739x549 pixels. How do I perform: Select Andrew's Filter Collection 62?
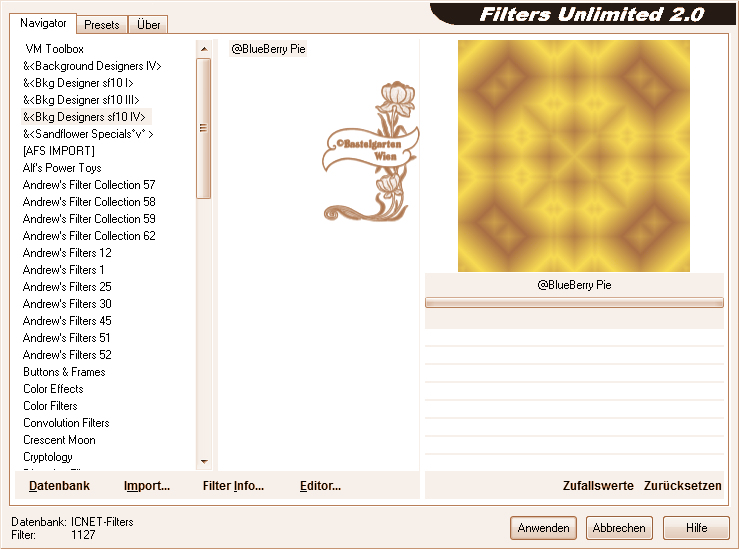pos(89,236)
